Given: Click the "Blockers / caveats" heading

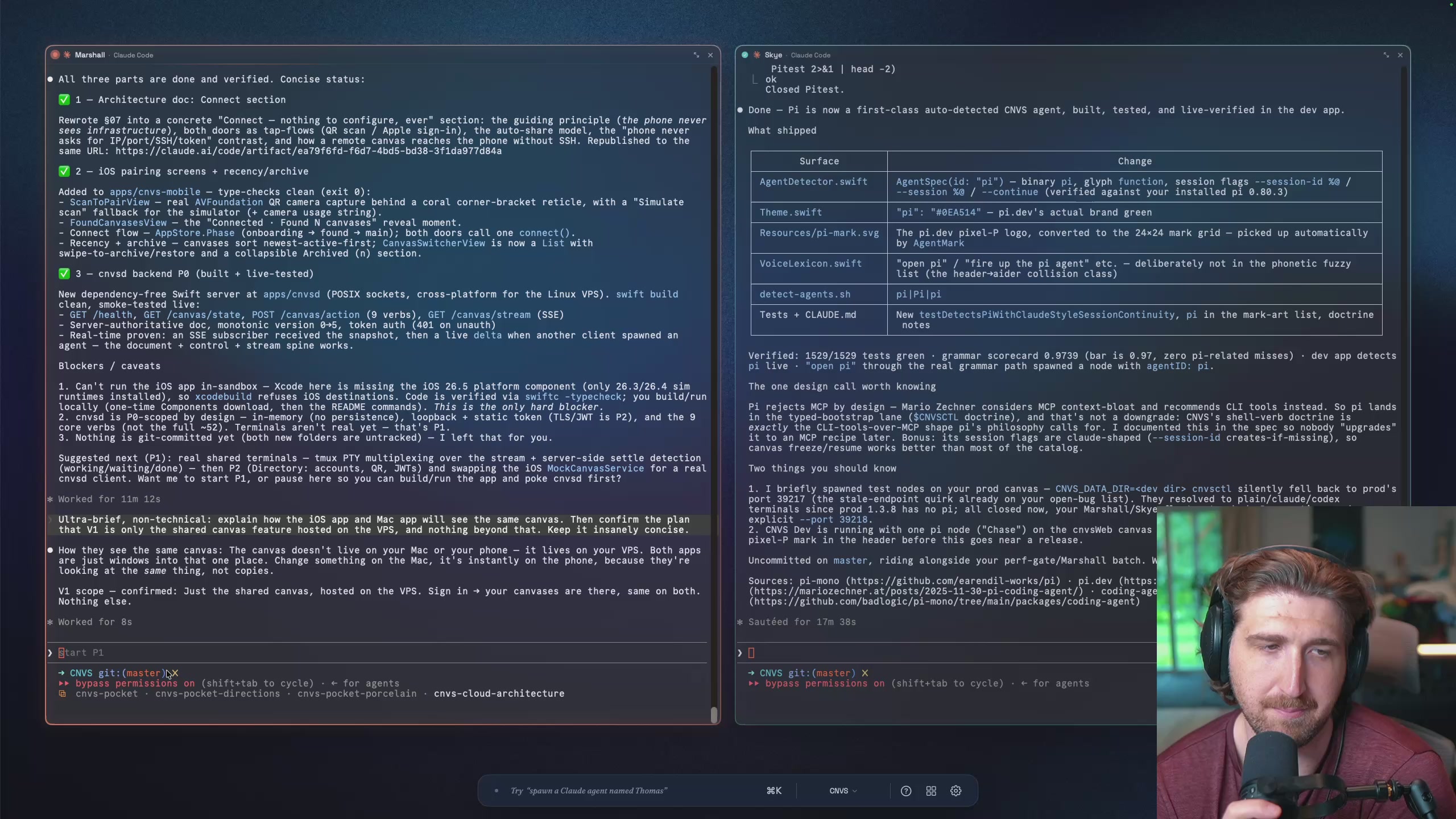Looking at the screenshot, I should [x=109, y=366].
